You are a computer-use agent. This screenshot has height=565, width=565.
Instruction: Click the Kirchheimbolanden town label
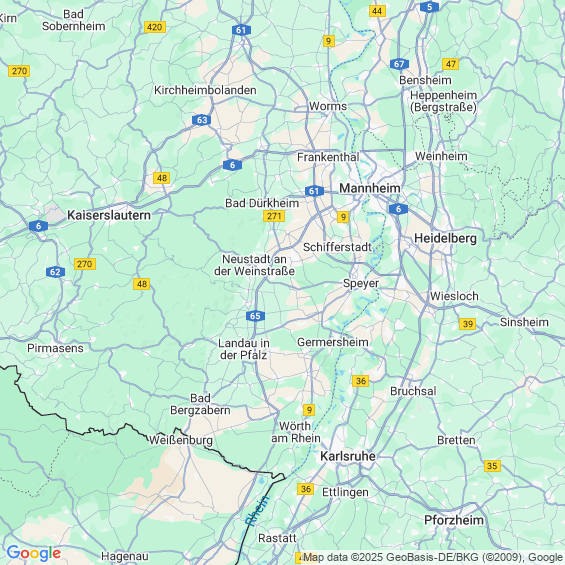click(x=205, y=90)
